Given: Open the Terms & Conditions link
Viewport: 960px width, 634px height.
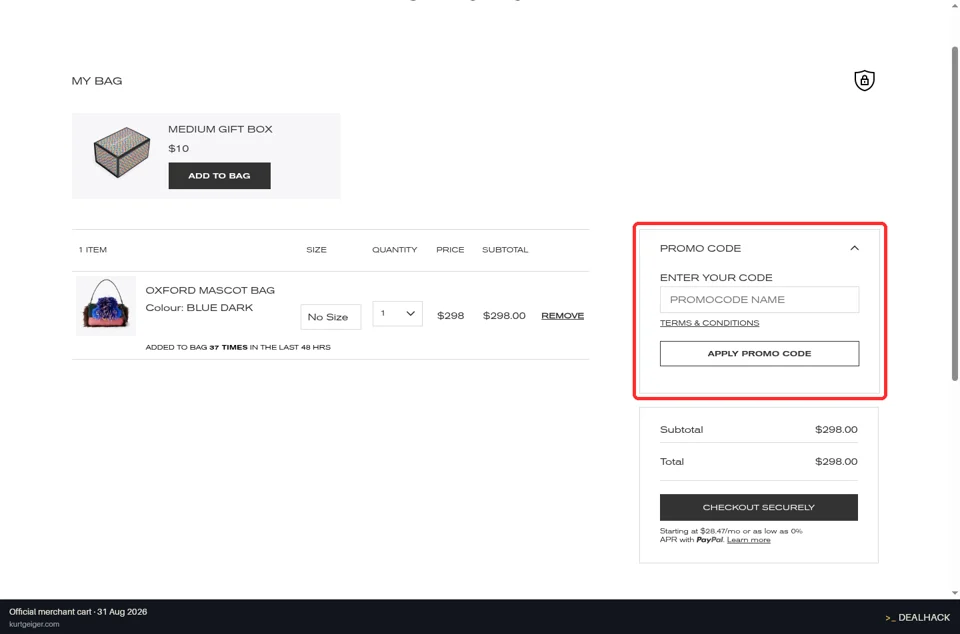Looking at the screenshot, I should 709,323.
